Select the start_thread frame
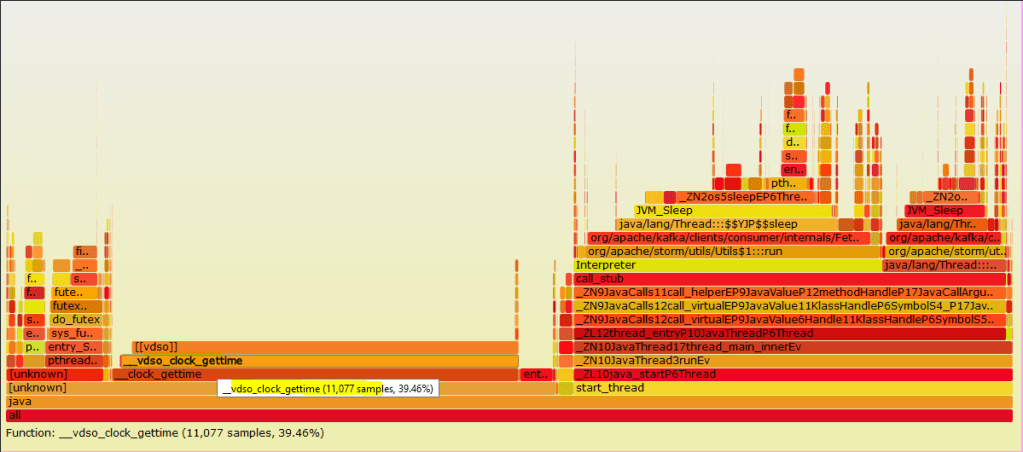This screenshot has height=452, width=1023. 790,388
